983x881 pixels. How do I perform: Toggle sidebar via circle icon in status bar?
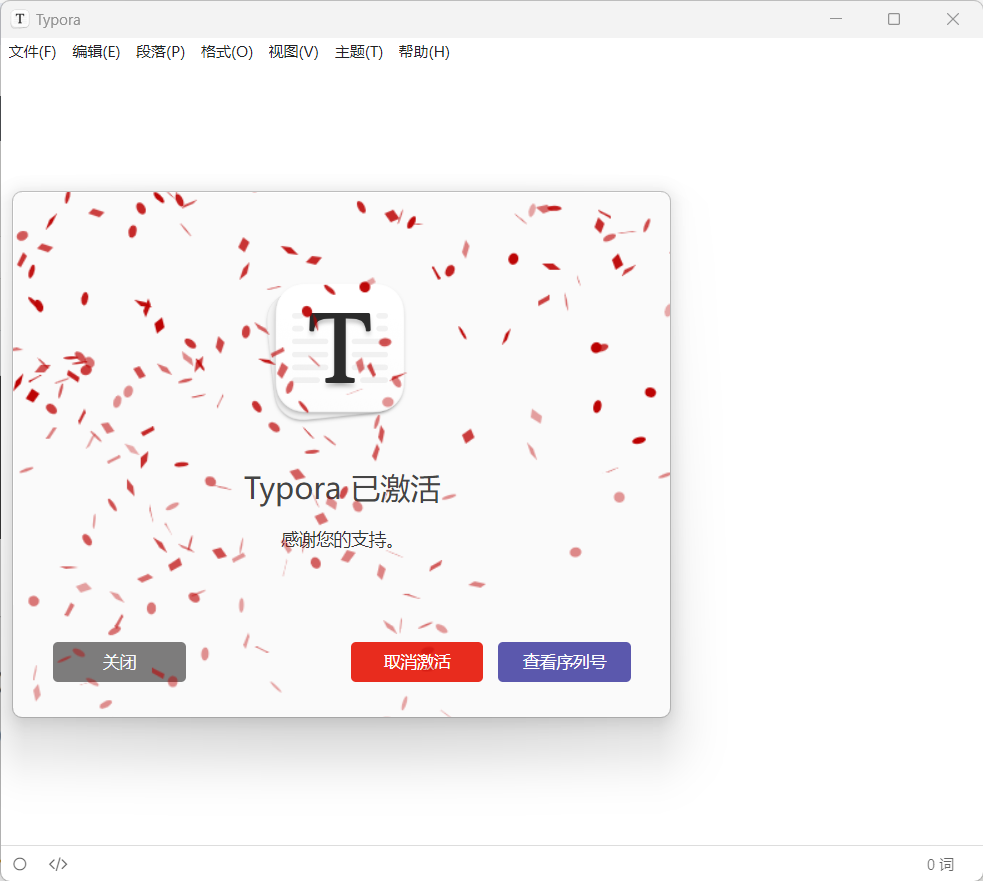(20, 864)
